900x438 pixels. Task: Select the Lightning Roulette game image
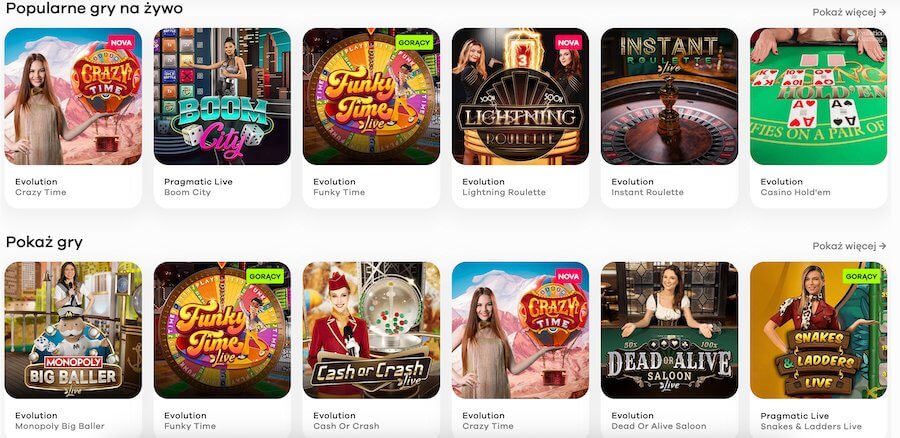click(x=521, y=96)
